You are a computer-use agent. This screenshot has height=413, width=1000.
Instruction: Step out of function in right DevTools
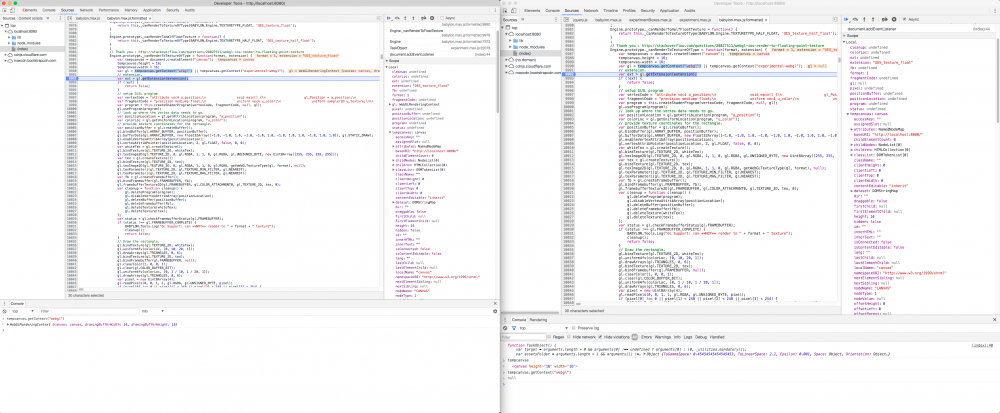tap(873, 20)
